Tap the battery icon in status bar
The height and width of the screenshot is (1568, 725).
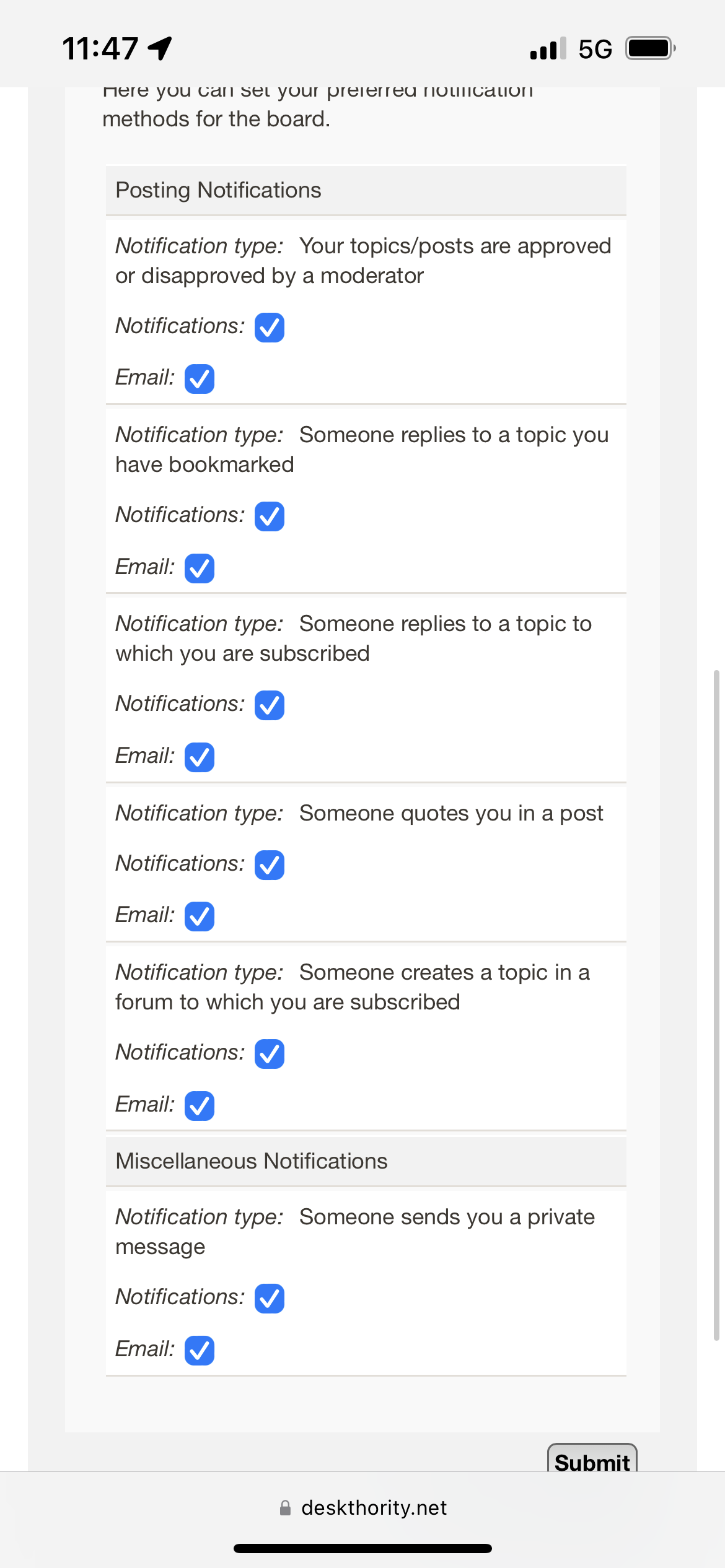tap(649, 48)
